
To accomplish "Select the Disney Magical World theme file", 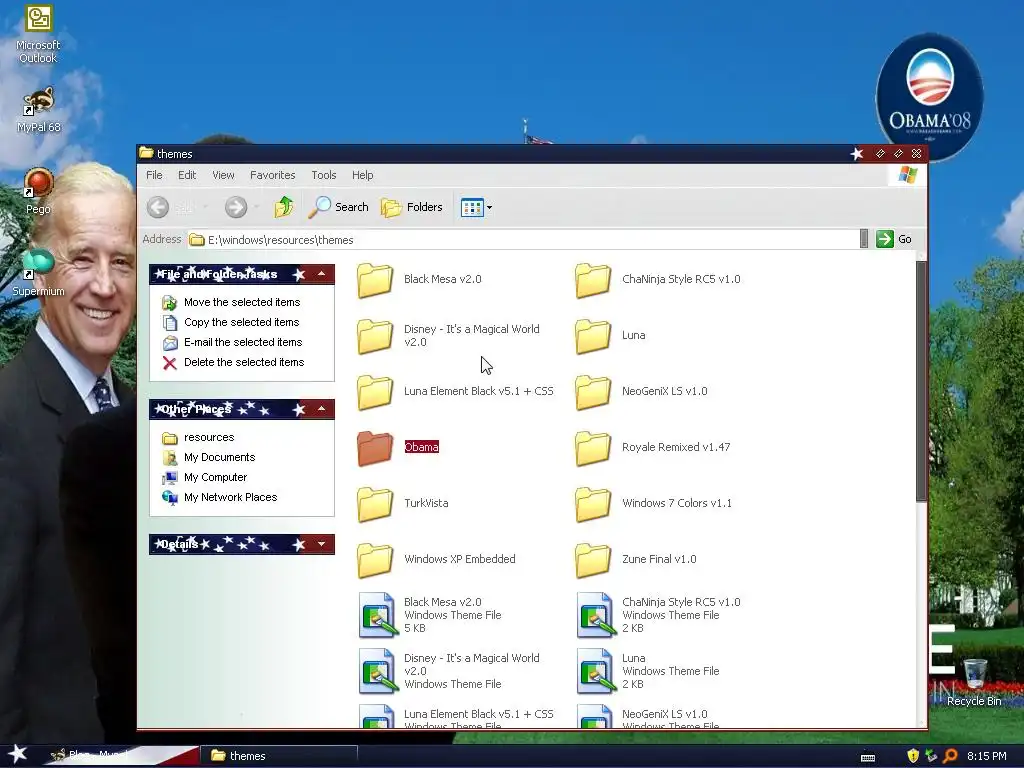I will [450, 671].
